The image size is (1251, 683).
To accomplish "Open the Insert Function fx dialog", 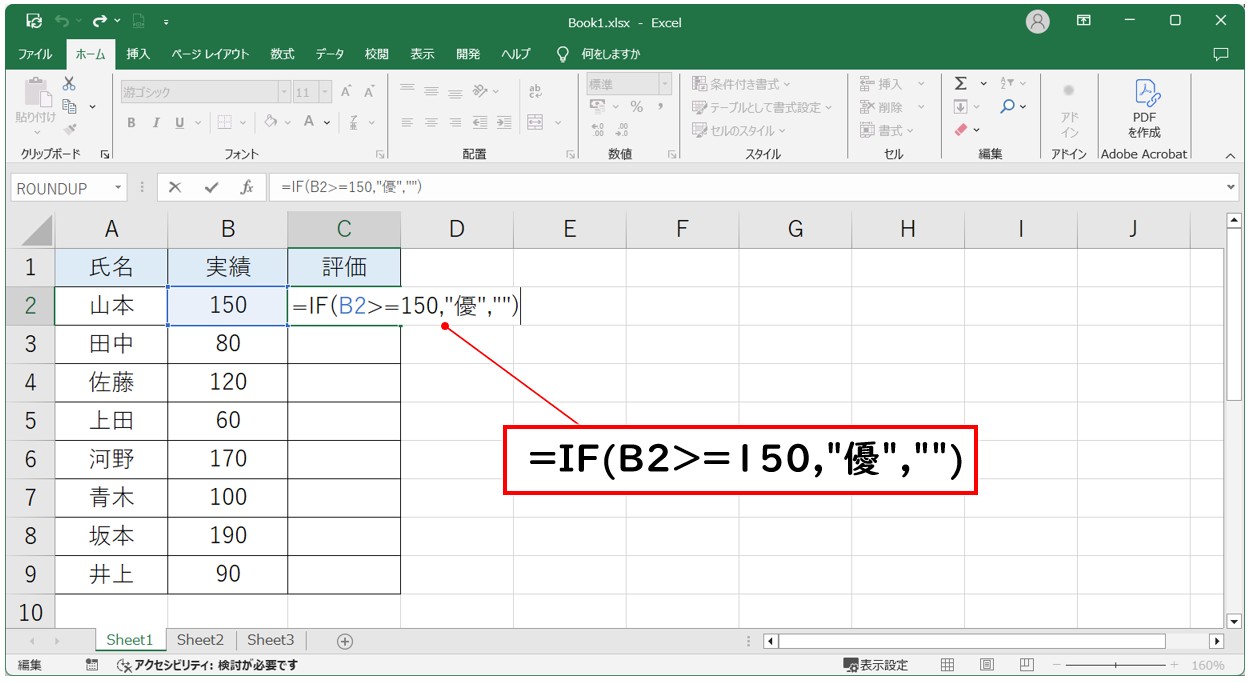I will pyautogui.click(x=246, y=188).
